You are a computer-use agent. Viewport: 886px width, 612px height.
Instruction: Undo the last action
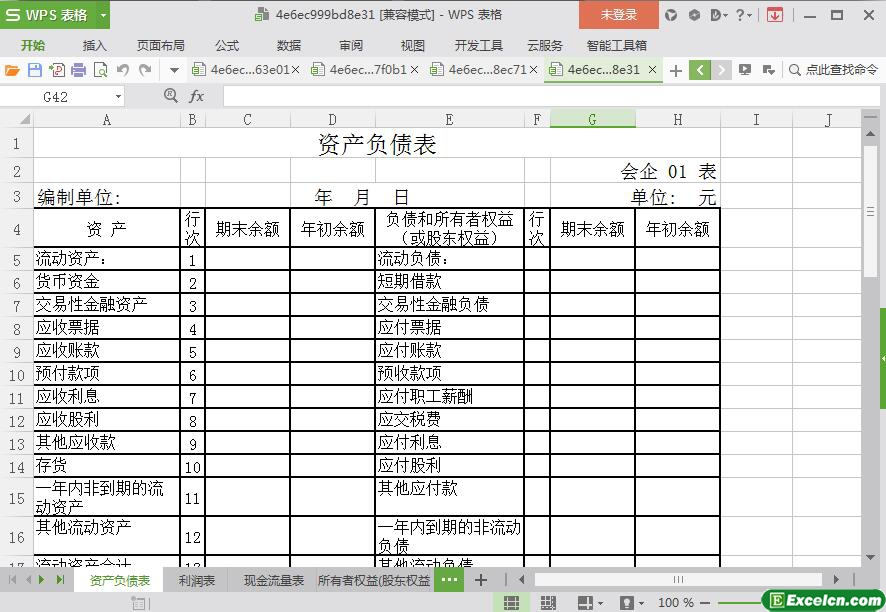point(123,70)
